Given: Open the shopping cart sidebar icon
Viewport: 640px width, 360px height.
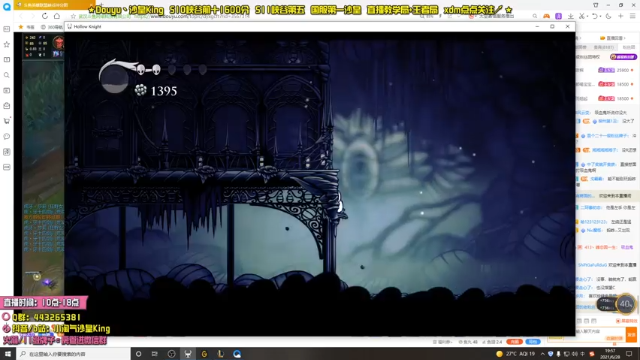Looking at the screenshot, I should [7, 121].
